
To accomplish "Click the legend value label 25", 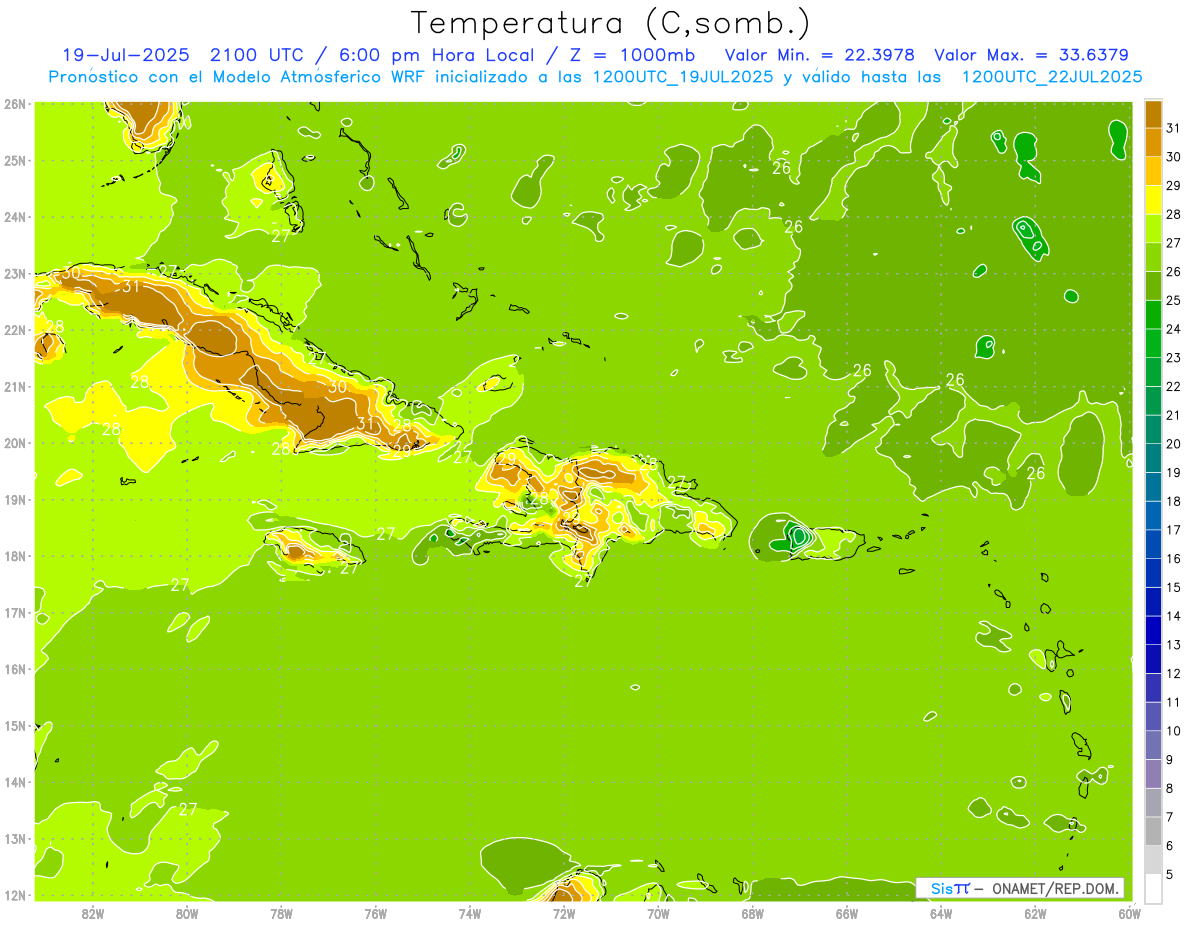I will [1174, 300].
